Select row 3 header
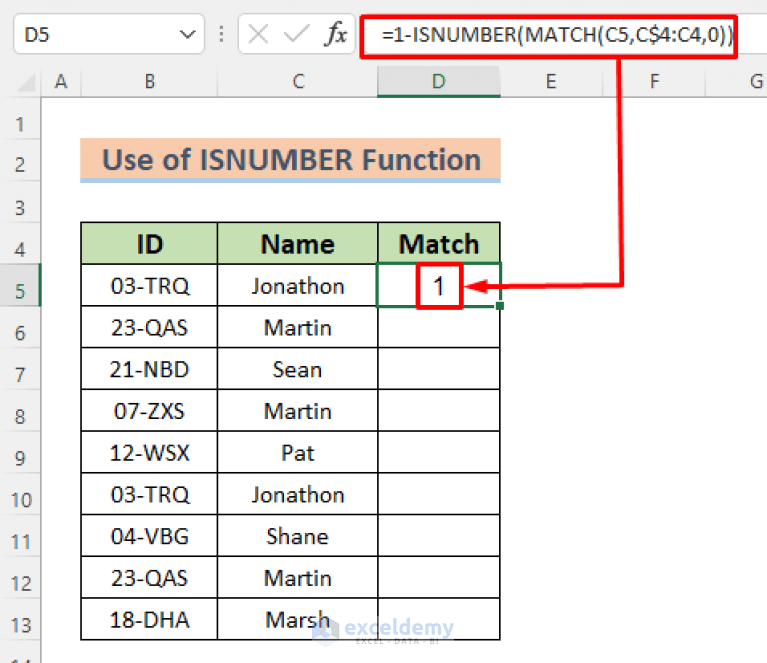This screenshot has height=663, width=767. (20, 202)
